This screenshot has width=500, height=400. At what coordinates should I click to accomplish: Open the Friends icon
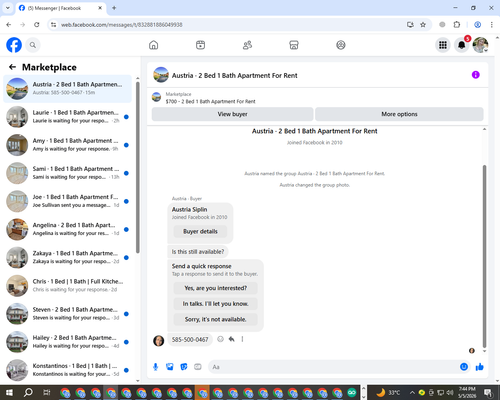tap(247, 45)
